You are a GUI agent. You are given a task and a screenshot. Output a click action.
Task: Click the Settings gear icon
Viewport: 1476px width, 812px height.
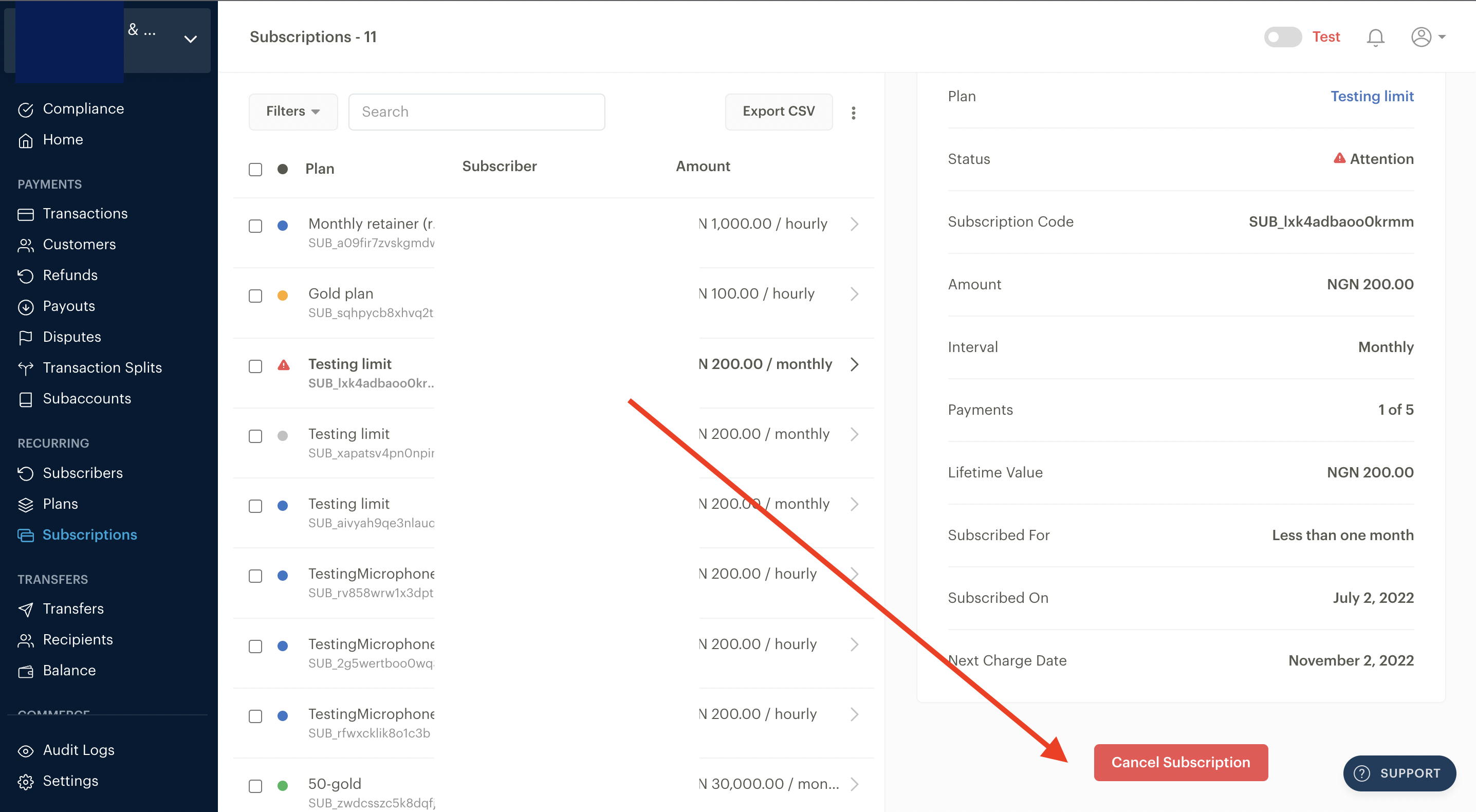pos(25,782)
